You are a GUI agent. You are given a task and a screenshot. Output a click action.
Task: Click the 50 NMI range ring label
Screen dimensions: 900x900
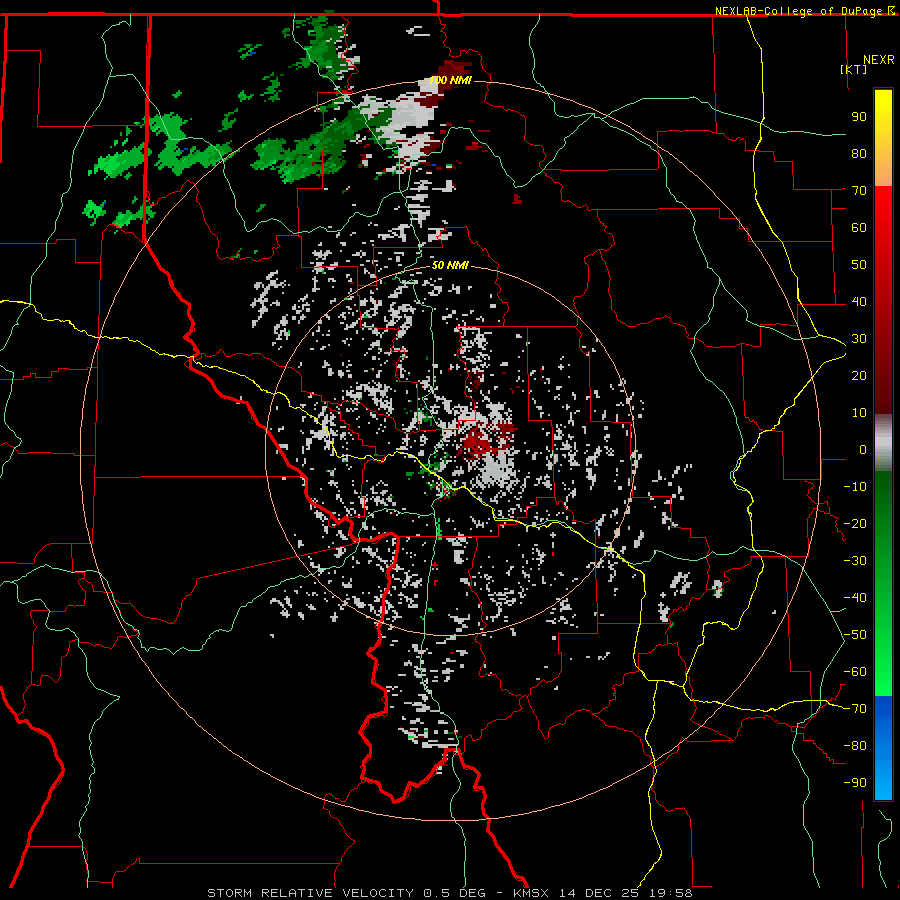coord(450,265)
